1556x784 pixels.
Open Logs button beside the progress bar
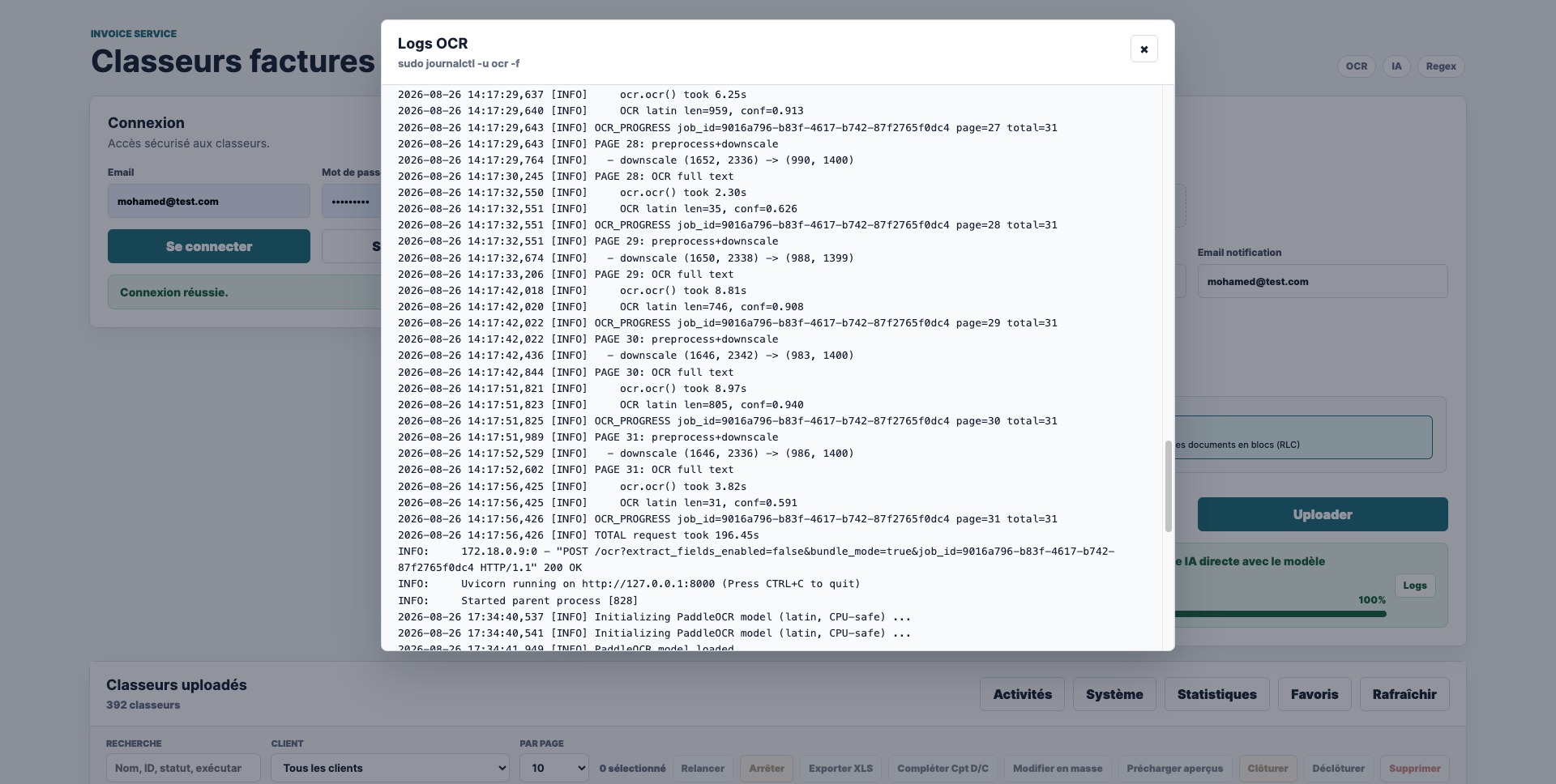(x=1415, y=586)
